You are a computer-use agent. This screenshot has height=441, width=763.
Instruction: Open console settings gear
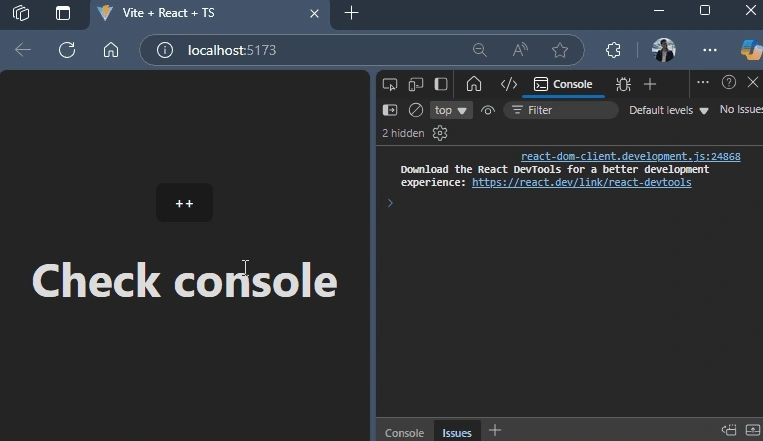point(440,133)
